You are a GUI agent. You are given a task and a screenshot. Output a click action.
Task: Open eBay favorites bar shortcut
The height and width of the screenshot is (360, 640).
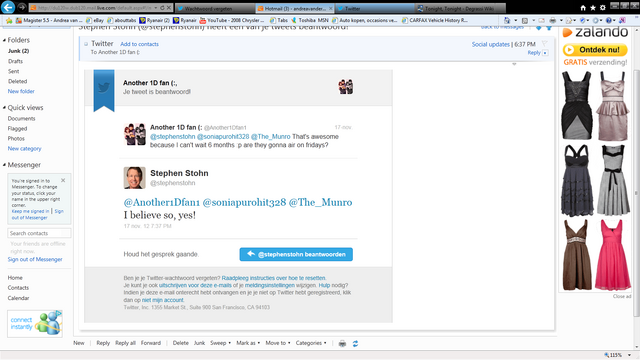point(95,20)
